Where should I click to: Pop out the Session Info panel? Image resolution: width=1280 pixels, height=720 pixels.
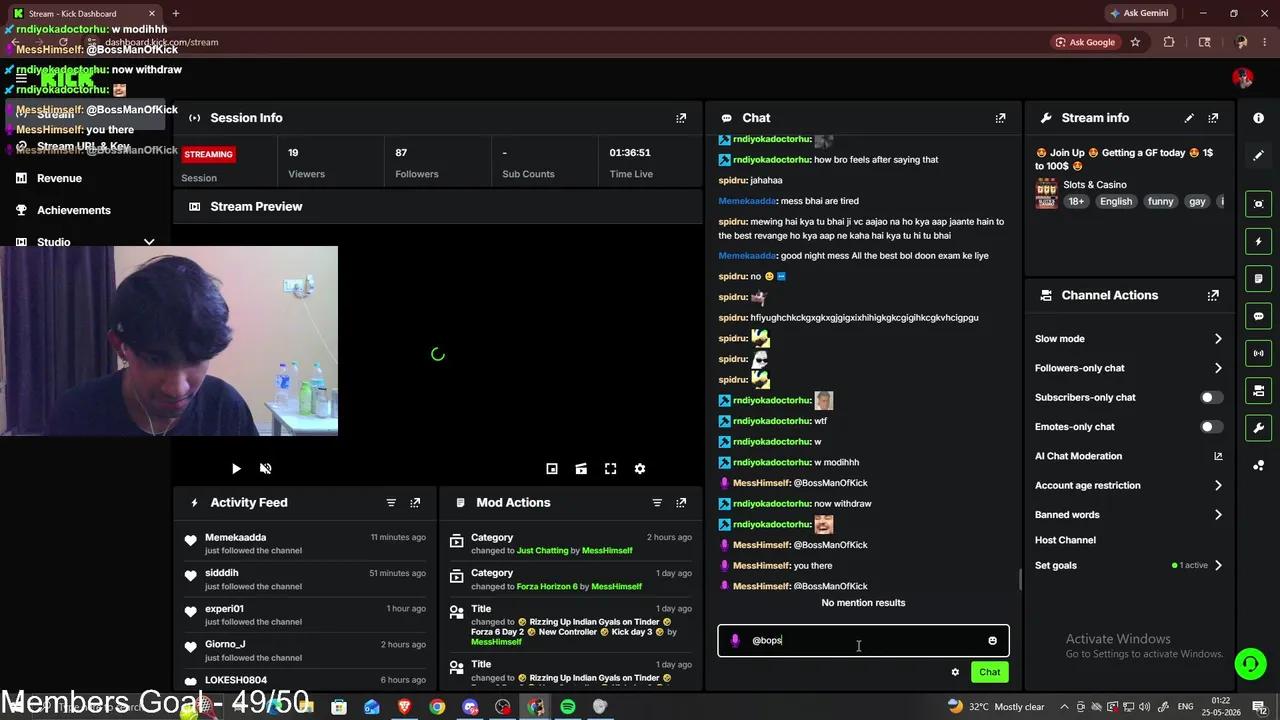tap(681, 118)
